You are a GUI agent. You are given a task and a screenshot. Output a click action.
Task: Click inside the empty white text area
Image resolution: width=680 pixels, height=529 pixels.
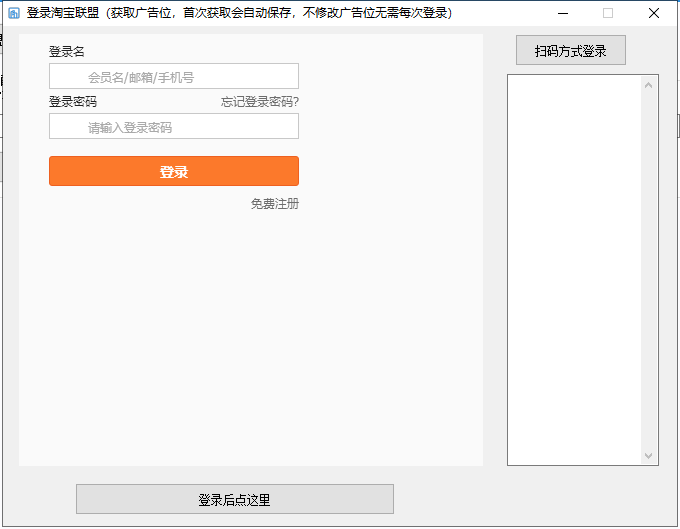pyautogui.click(x=574, y=270)
